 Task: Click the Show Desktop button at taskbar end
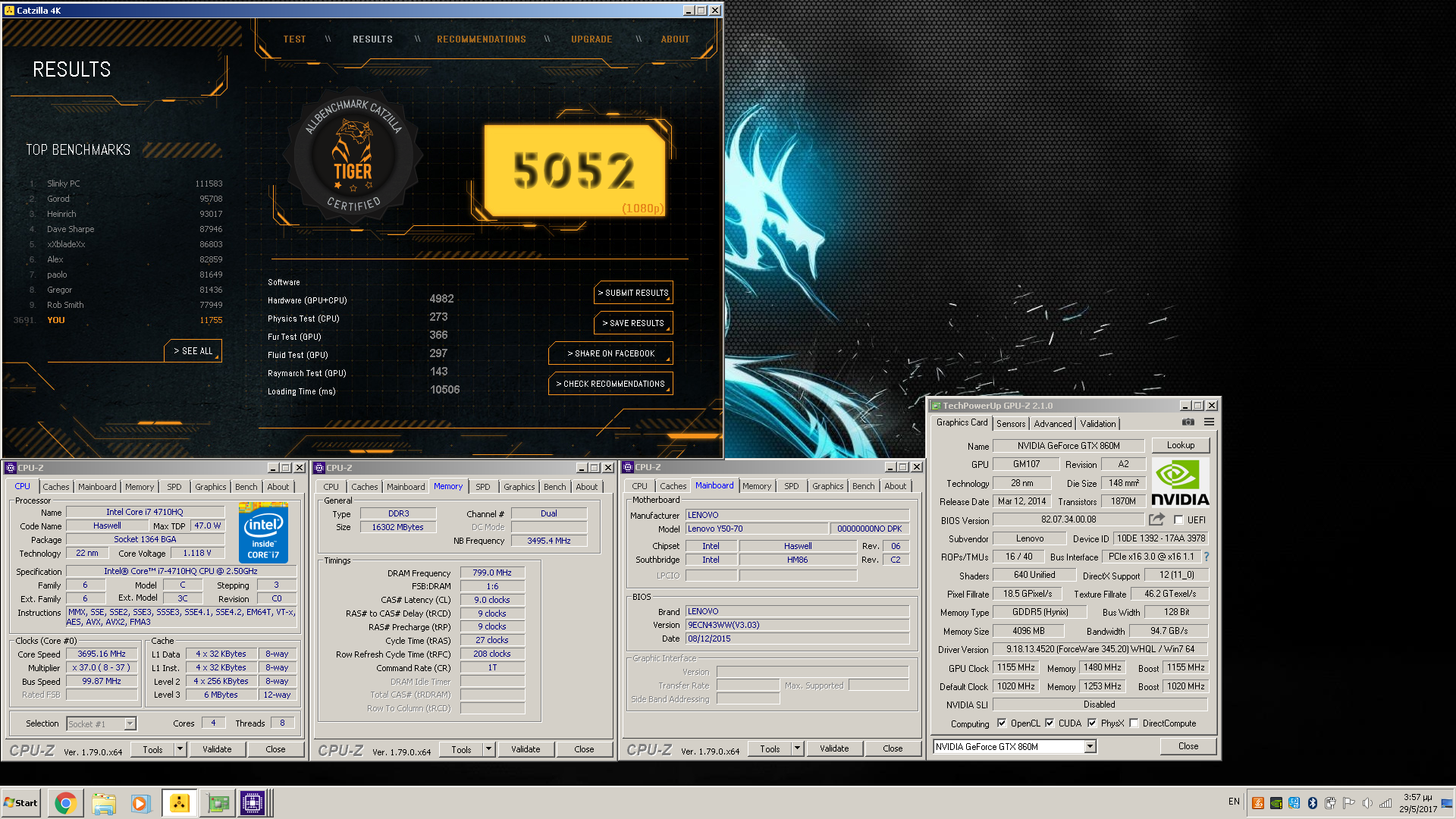(x=1448, y=803)
